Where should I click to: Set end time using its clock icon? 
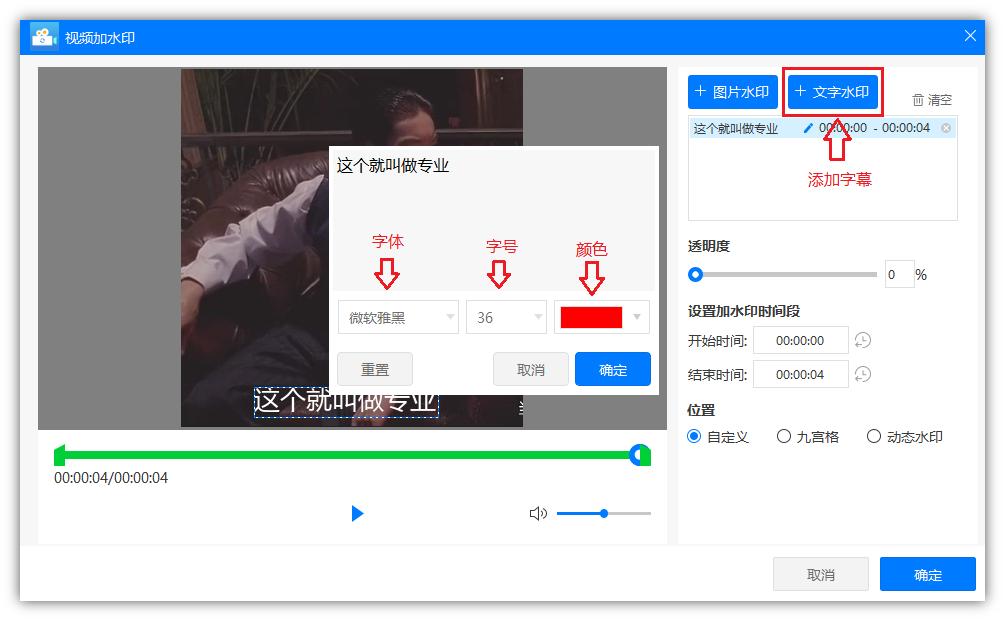[x=863, y=374]
